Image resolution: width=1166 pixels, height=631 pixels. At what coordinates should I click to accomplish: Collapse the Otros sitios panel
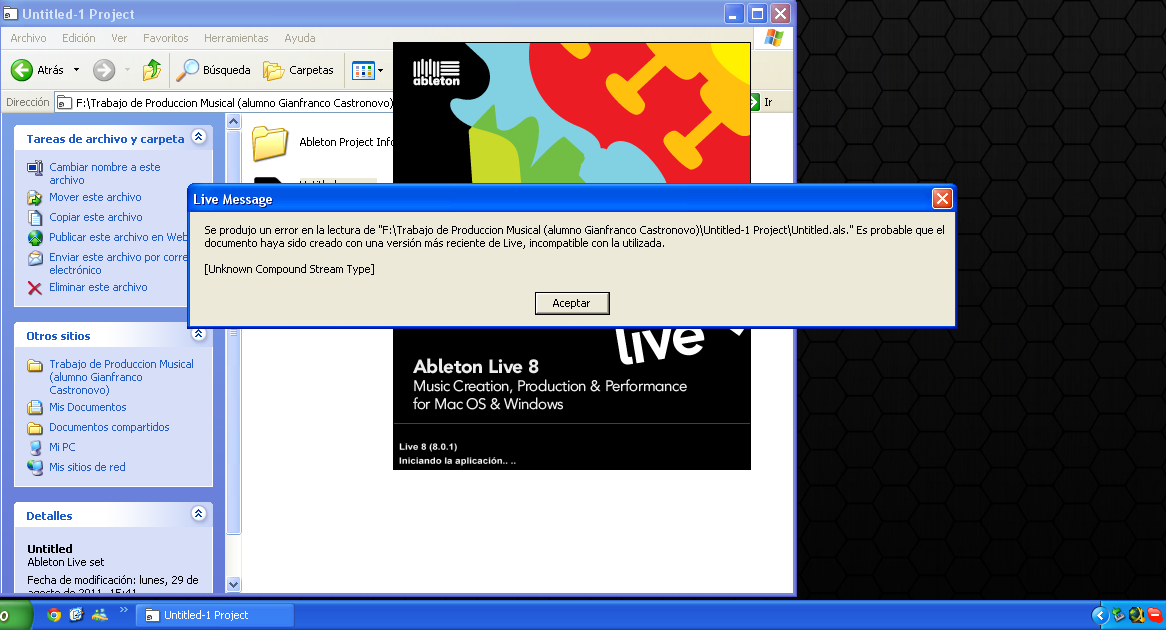pos(198,334)
